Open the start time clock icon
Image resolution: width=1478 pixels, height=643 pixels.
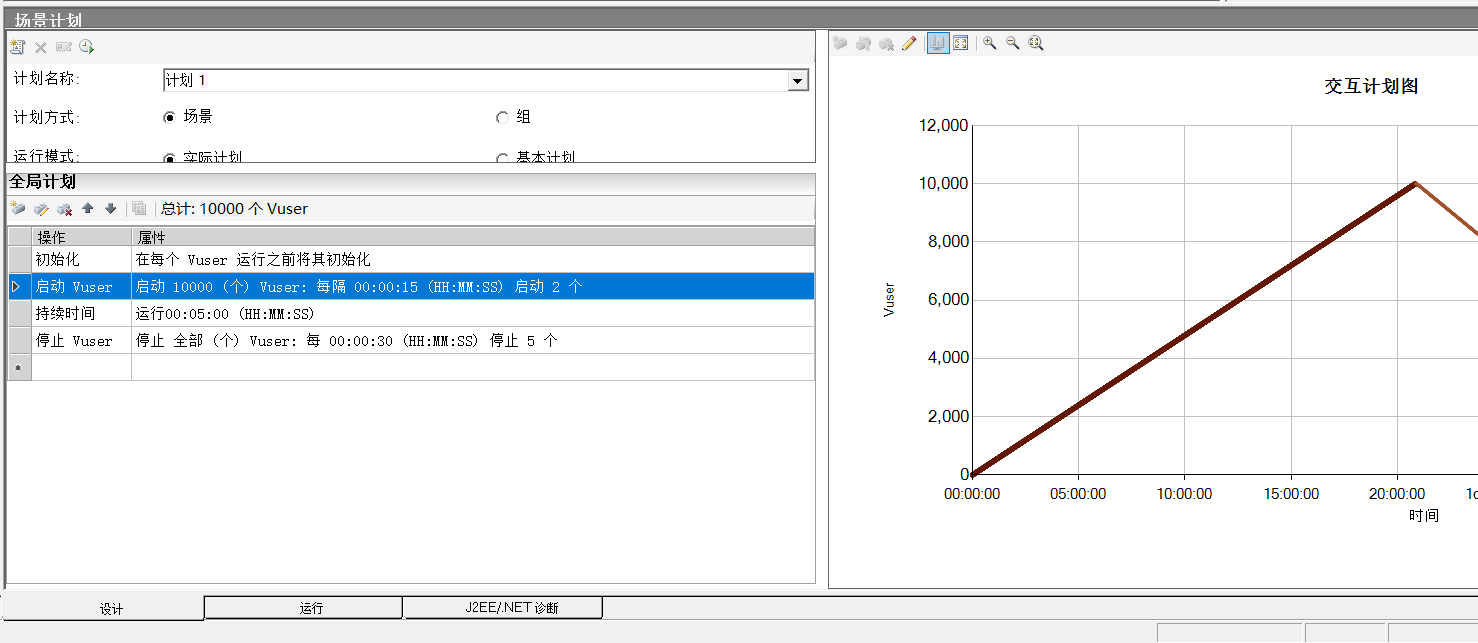[86, 46]
